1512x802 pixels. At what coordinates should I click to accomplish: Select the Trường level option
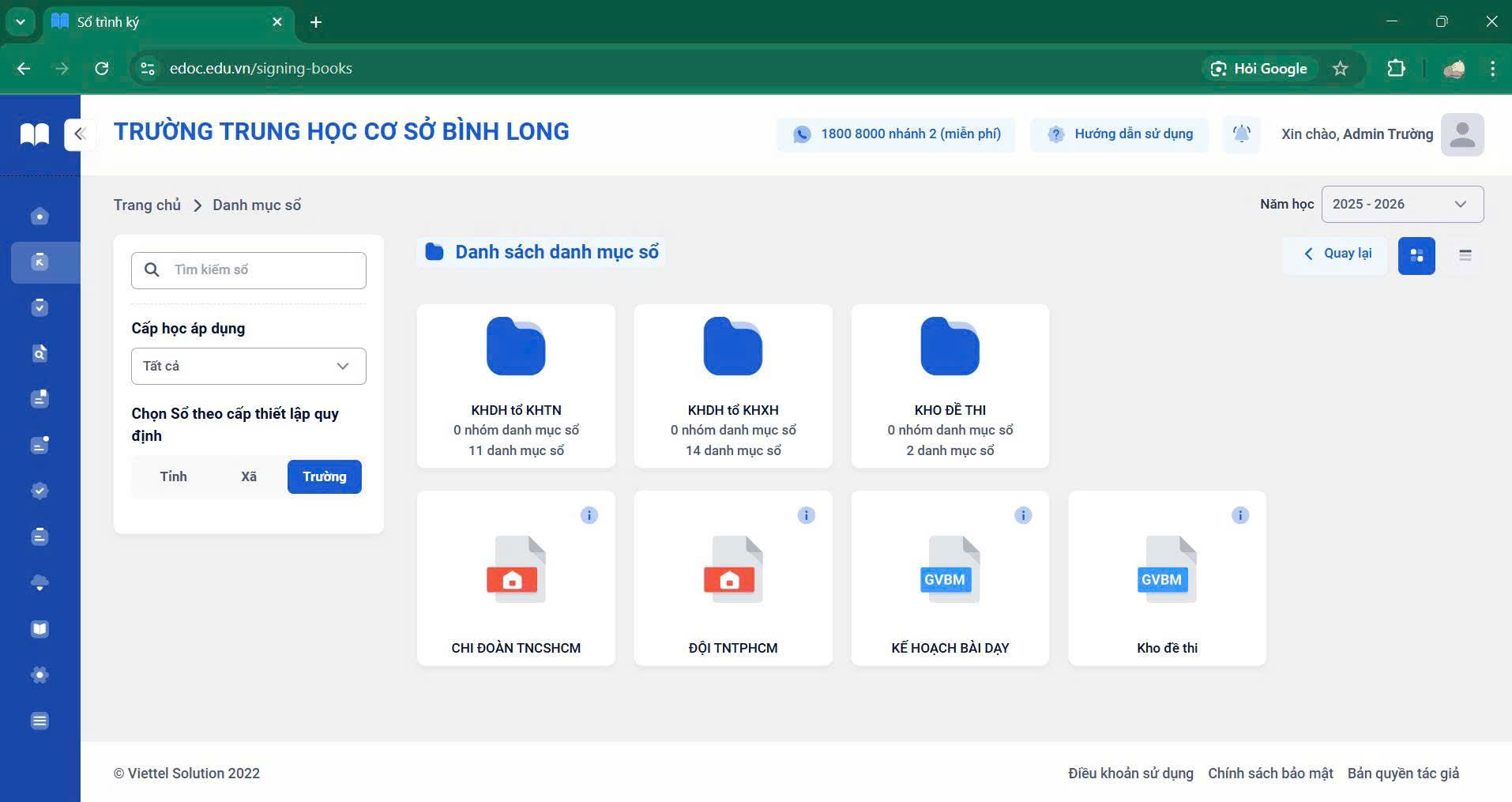[324, 476]
